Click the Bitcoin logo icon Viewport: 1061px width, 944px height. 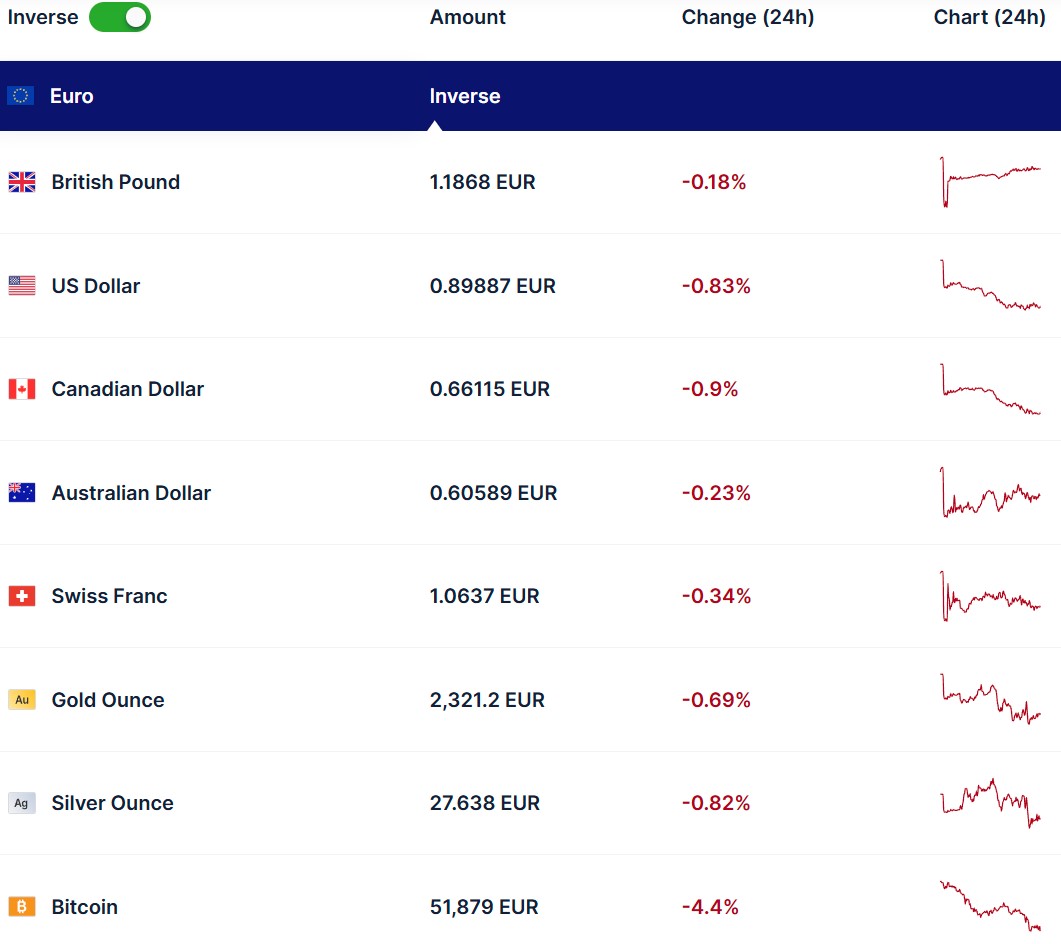(x=22, y=907)
